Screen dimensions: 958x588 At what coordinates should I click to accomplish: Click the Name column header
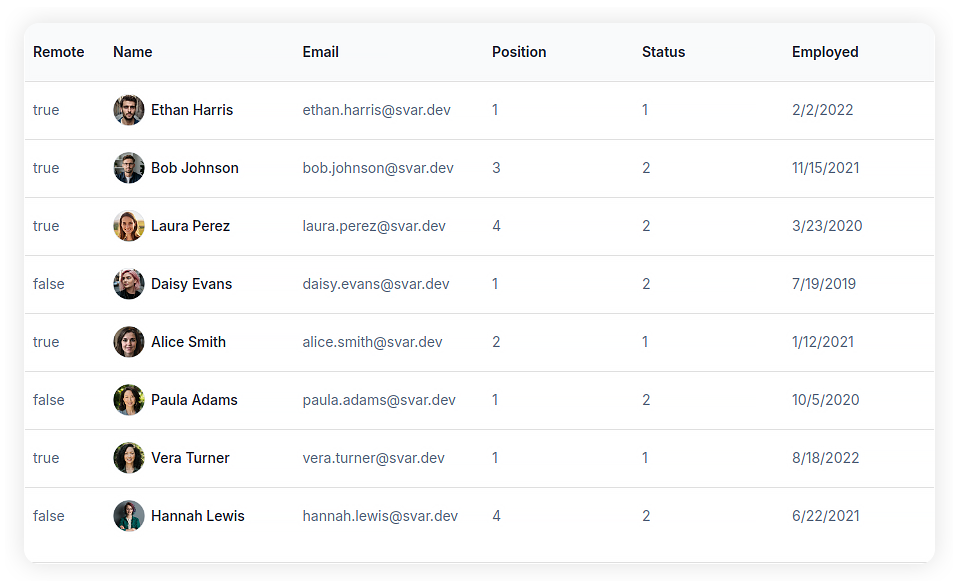133,52
